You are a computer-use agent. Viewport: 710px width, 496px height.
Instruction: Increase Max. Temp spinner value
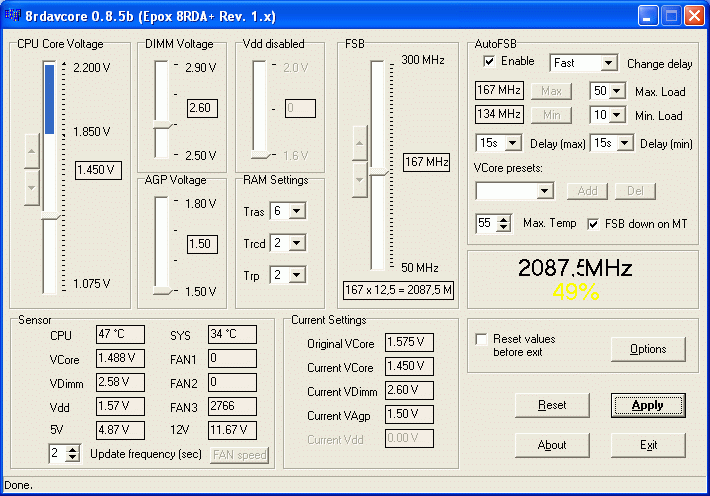(x=504, y=219)
